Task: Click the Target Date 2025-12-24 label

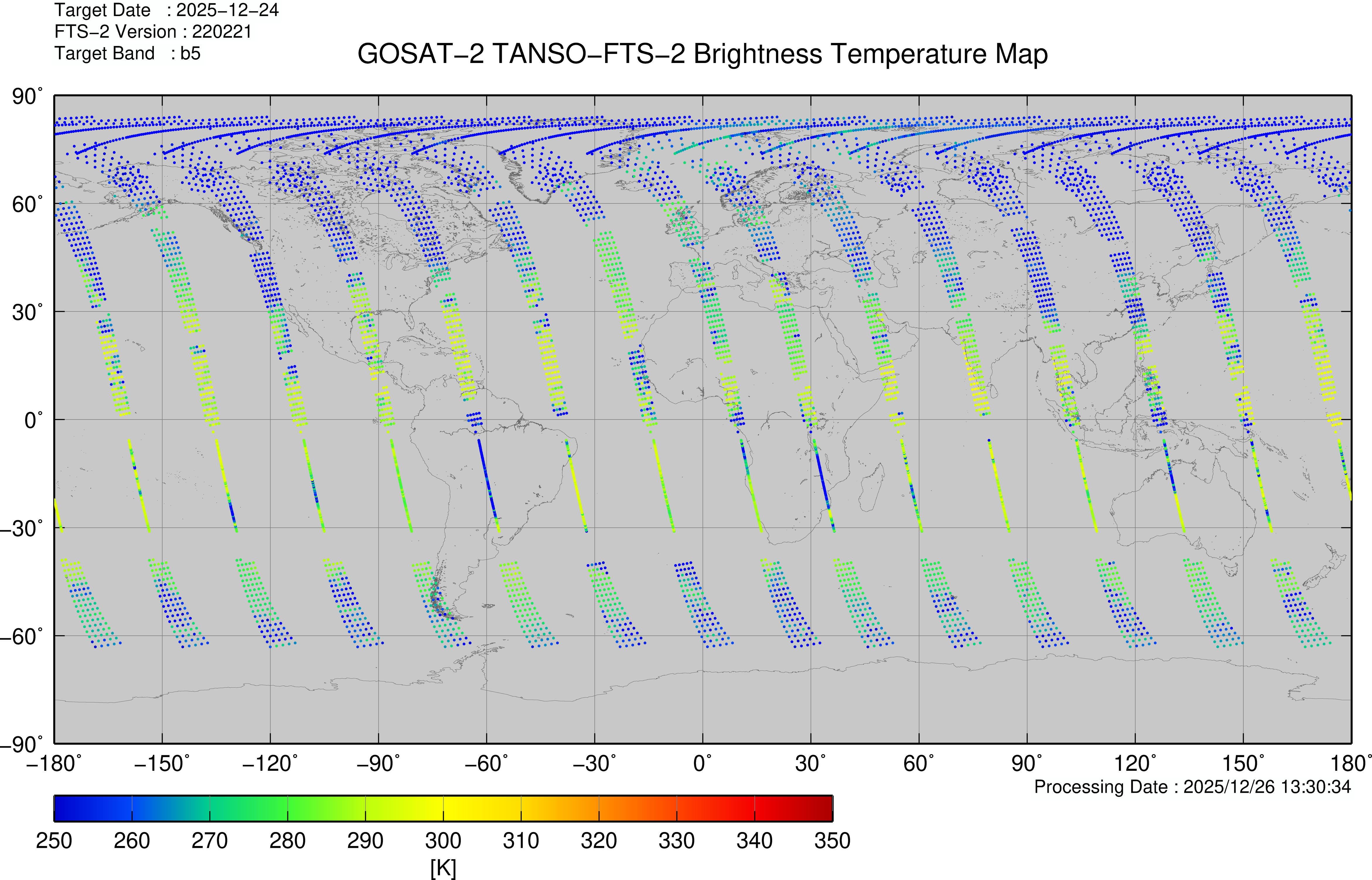Action: [166, 10]
